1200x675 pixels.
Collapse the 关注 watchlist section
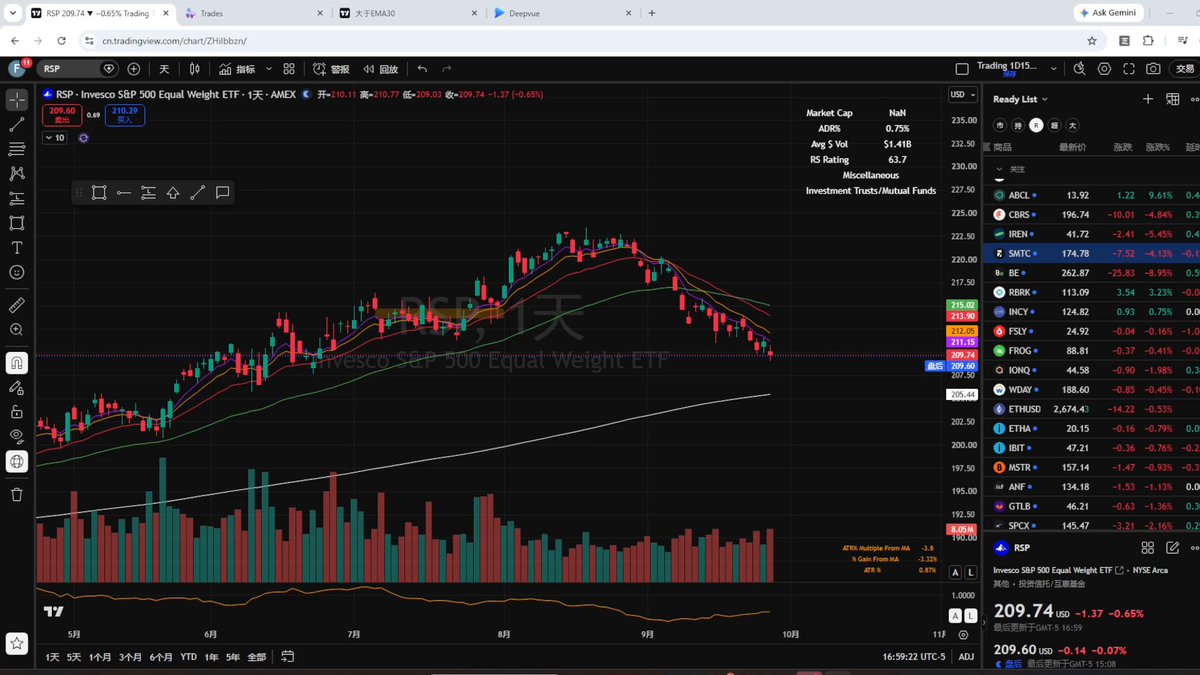[x=999, y=169]
